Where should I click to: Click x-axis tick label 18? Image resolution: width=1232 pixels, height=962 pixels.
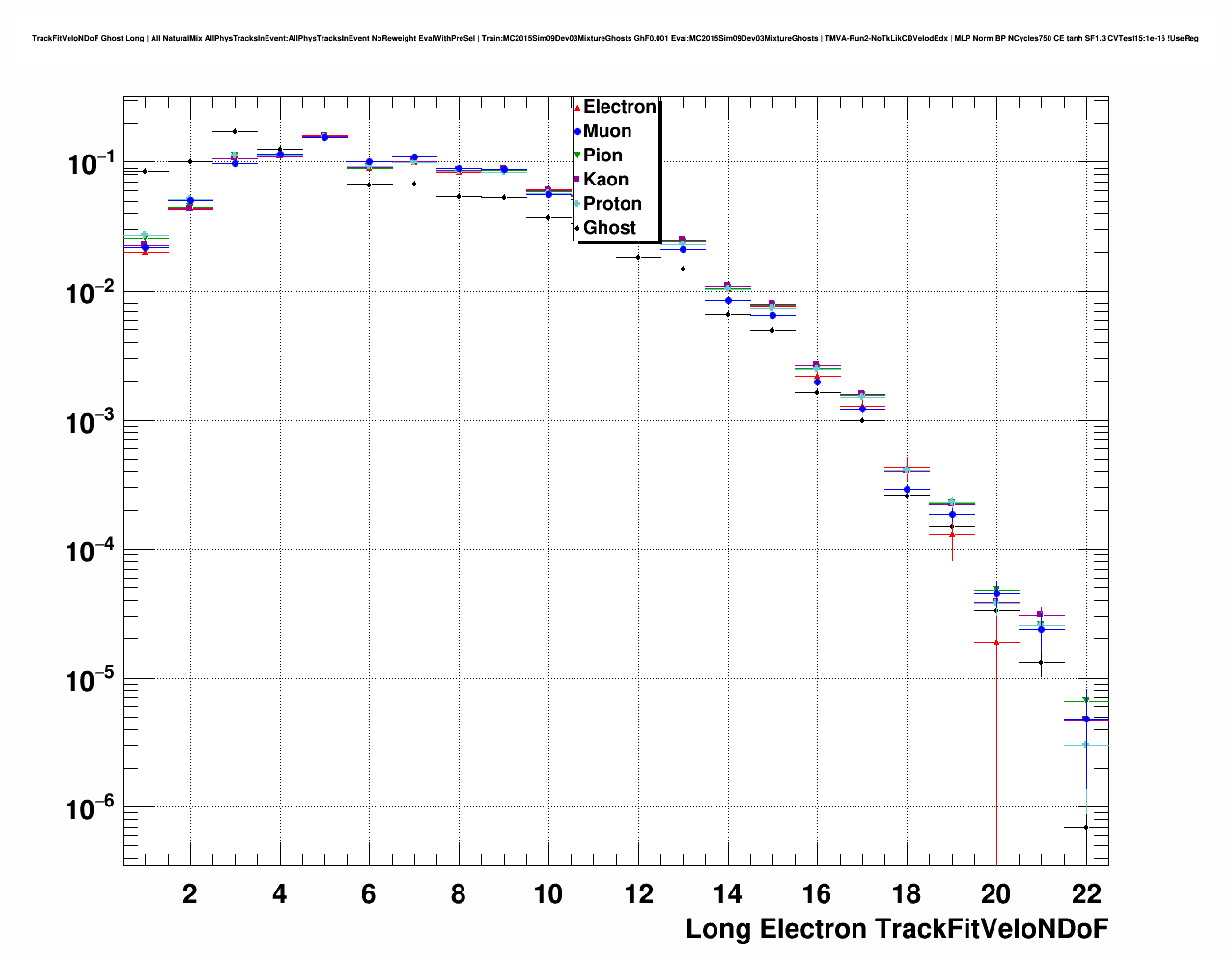(907, 893)
